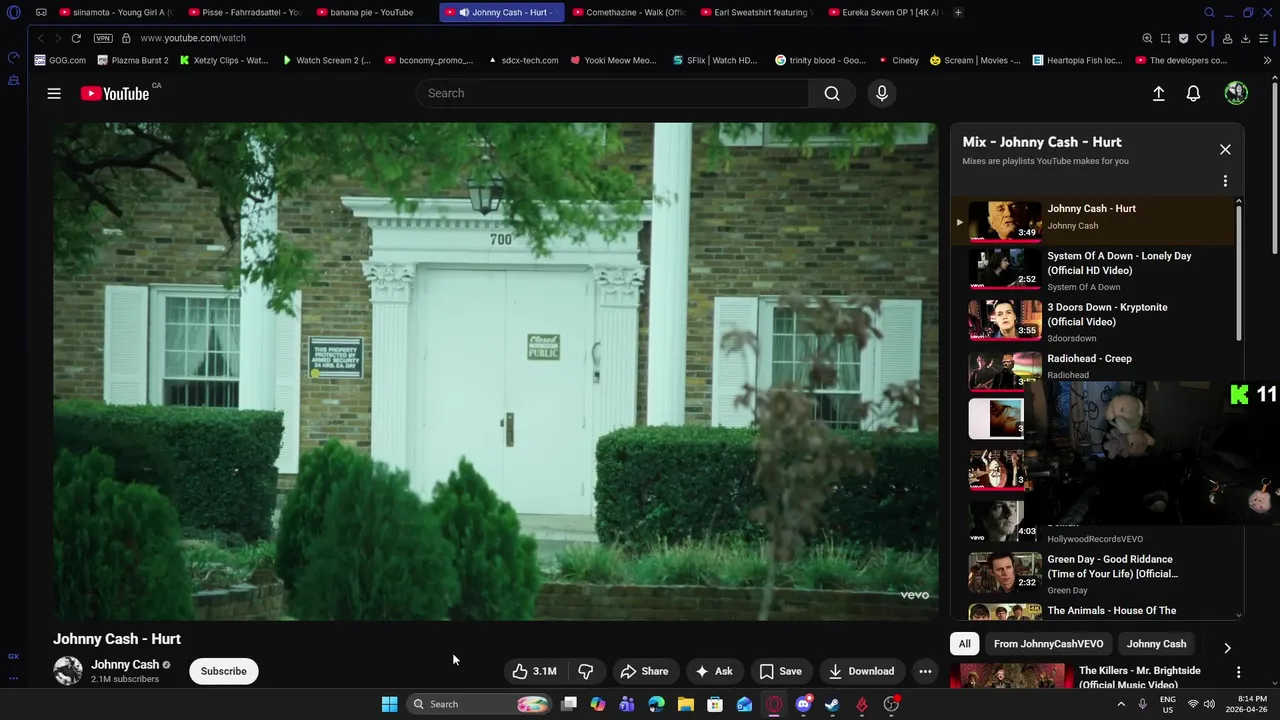Switch to the banana pie - YouTube tab
1280x720 pixels.
click(x=372, y=12)
